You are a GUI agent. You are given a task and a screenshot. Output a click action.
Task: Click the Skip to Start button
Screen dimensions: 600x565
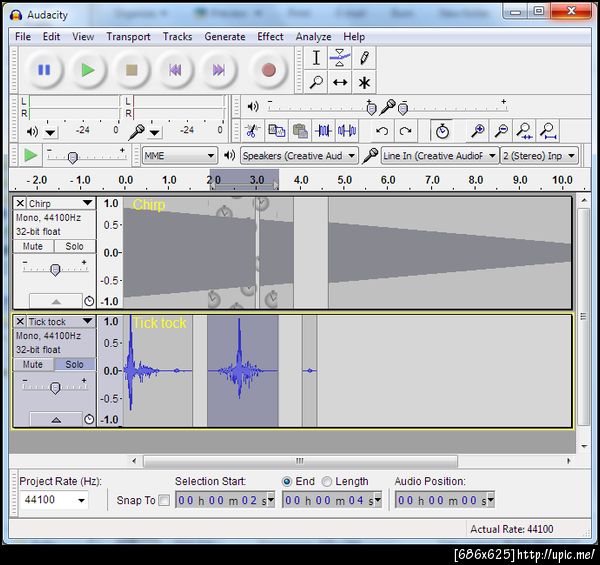[x=175, y=70]
